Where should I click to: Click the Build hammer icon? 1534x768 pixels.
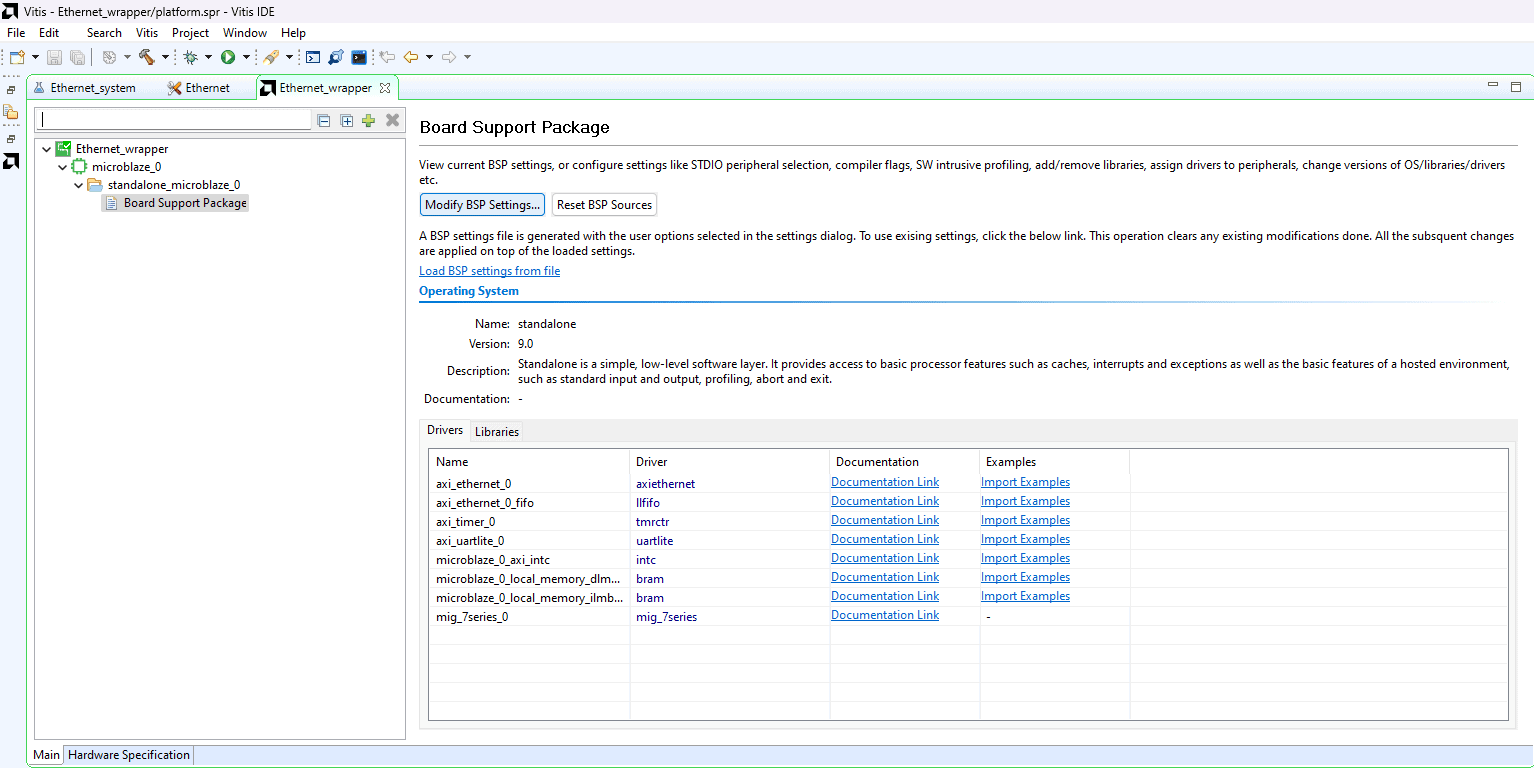tap(147, 57)
